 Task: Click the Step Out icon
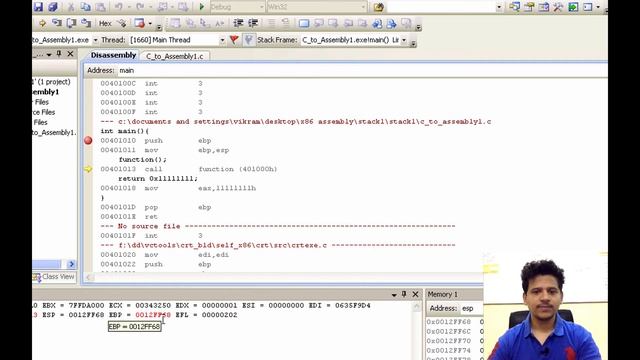86,23
